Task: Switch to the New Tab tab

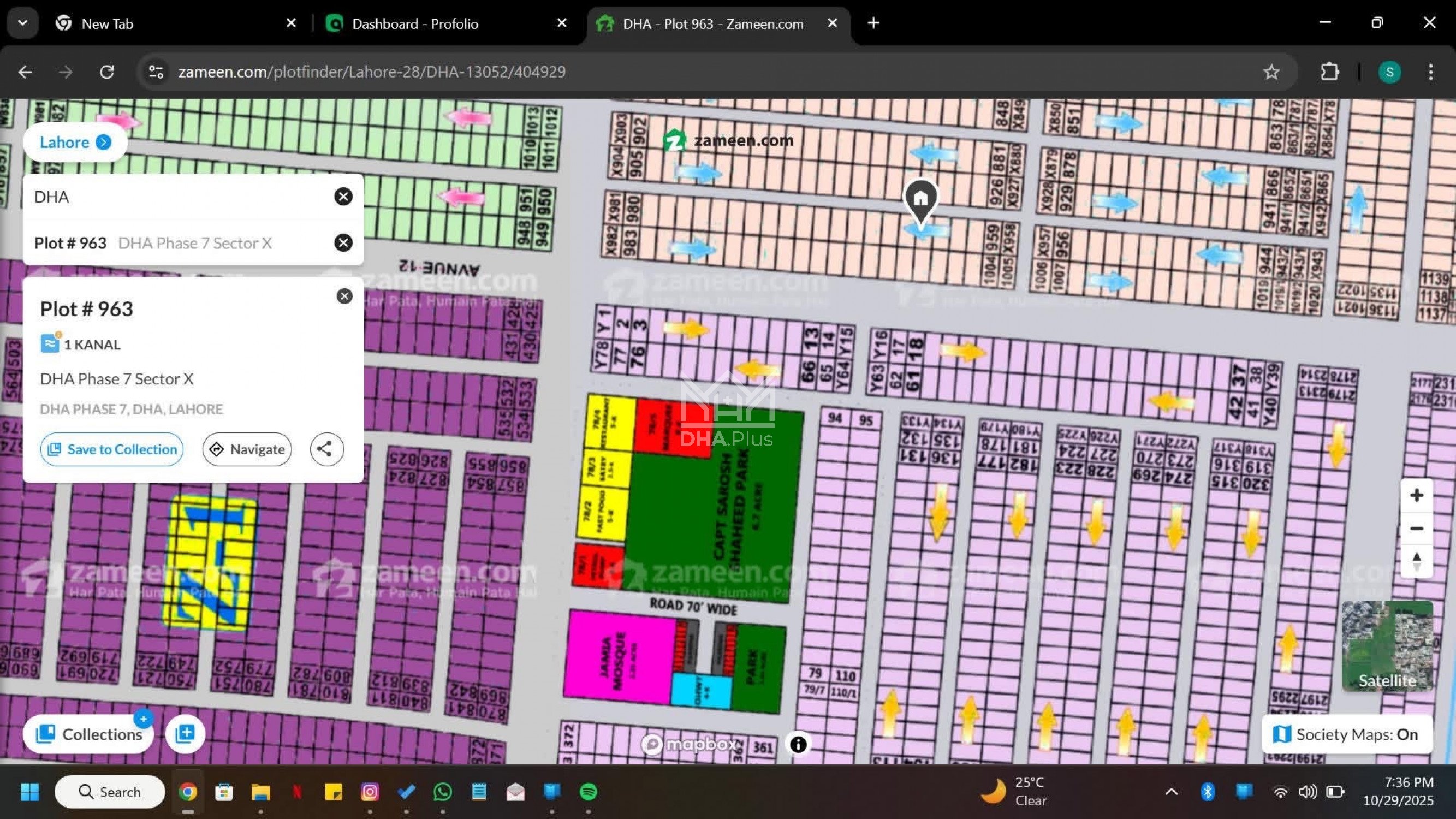Action: pos(108,23)
